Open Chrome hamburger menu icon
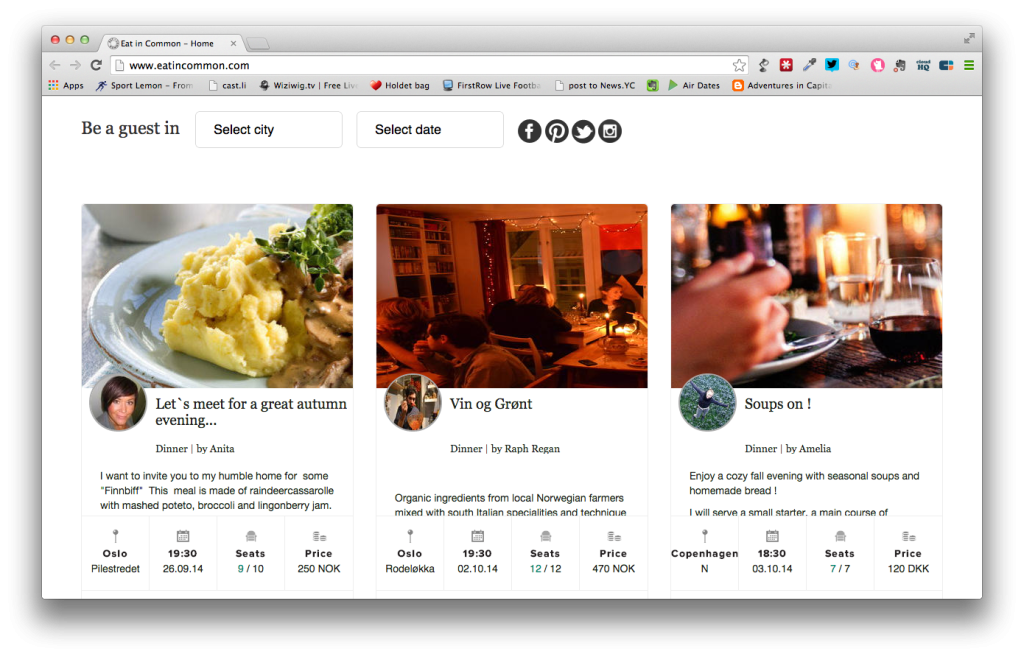This screenshot has height=657, width=1024. pos(969,65)
